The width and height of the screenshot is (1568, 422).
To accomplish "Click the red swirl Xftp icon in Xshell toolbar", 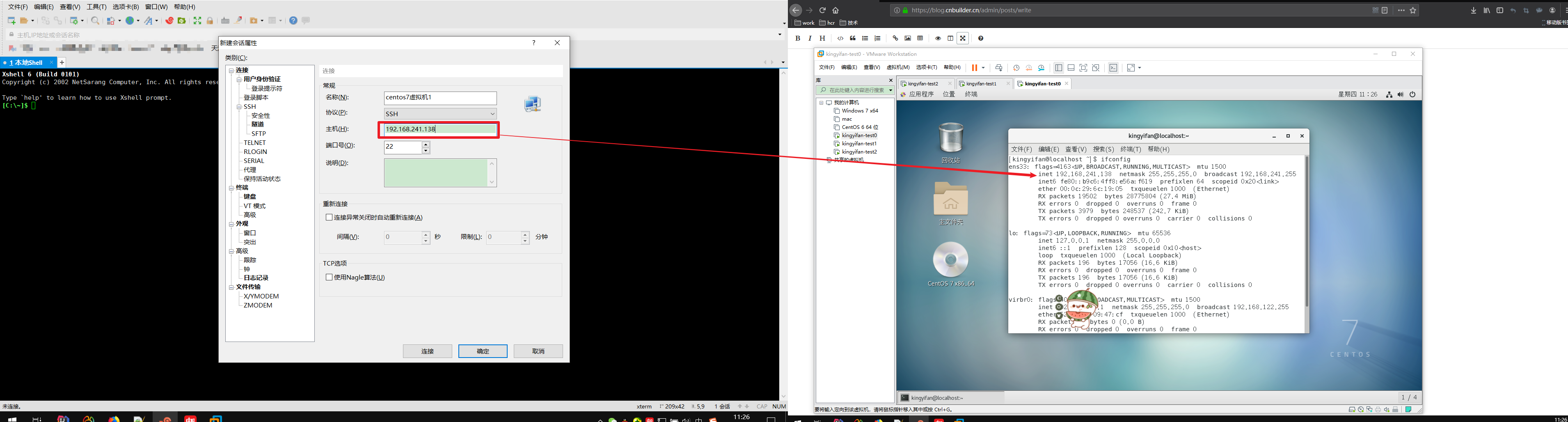I will [170, 21].
